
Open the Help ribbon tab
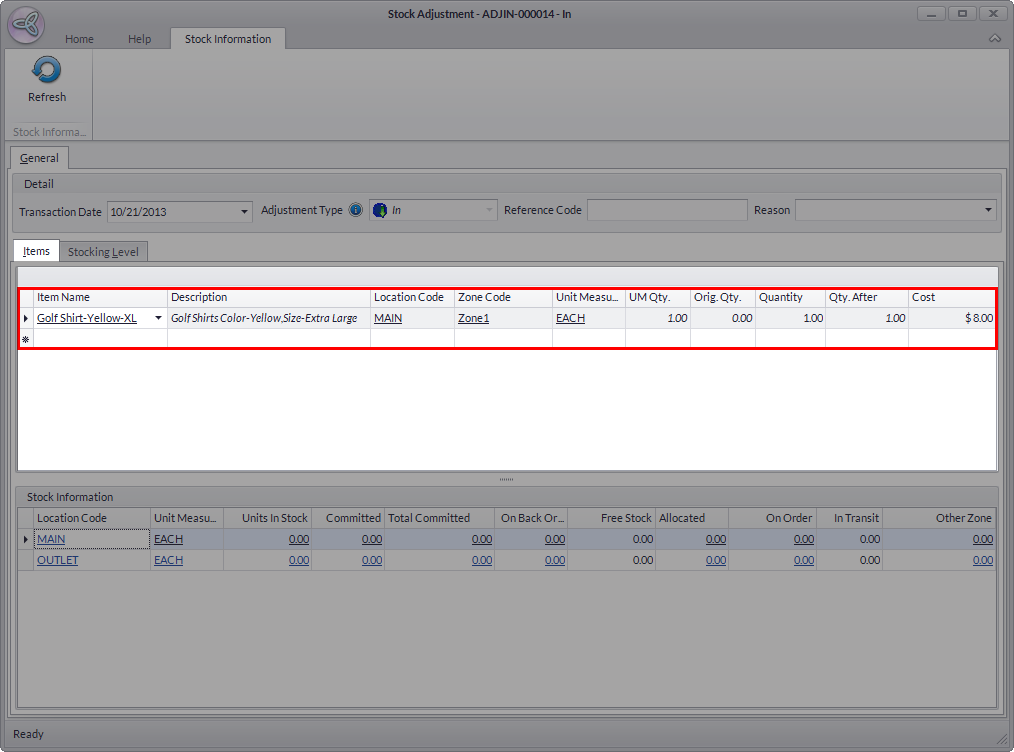click(139, 39)
